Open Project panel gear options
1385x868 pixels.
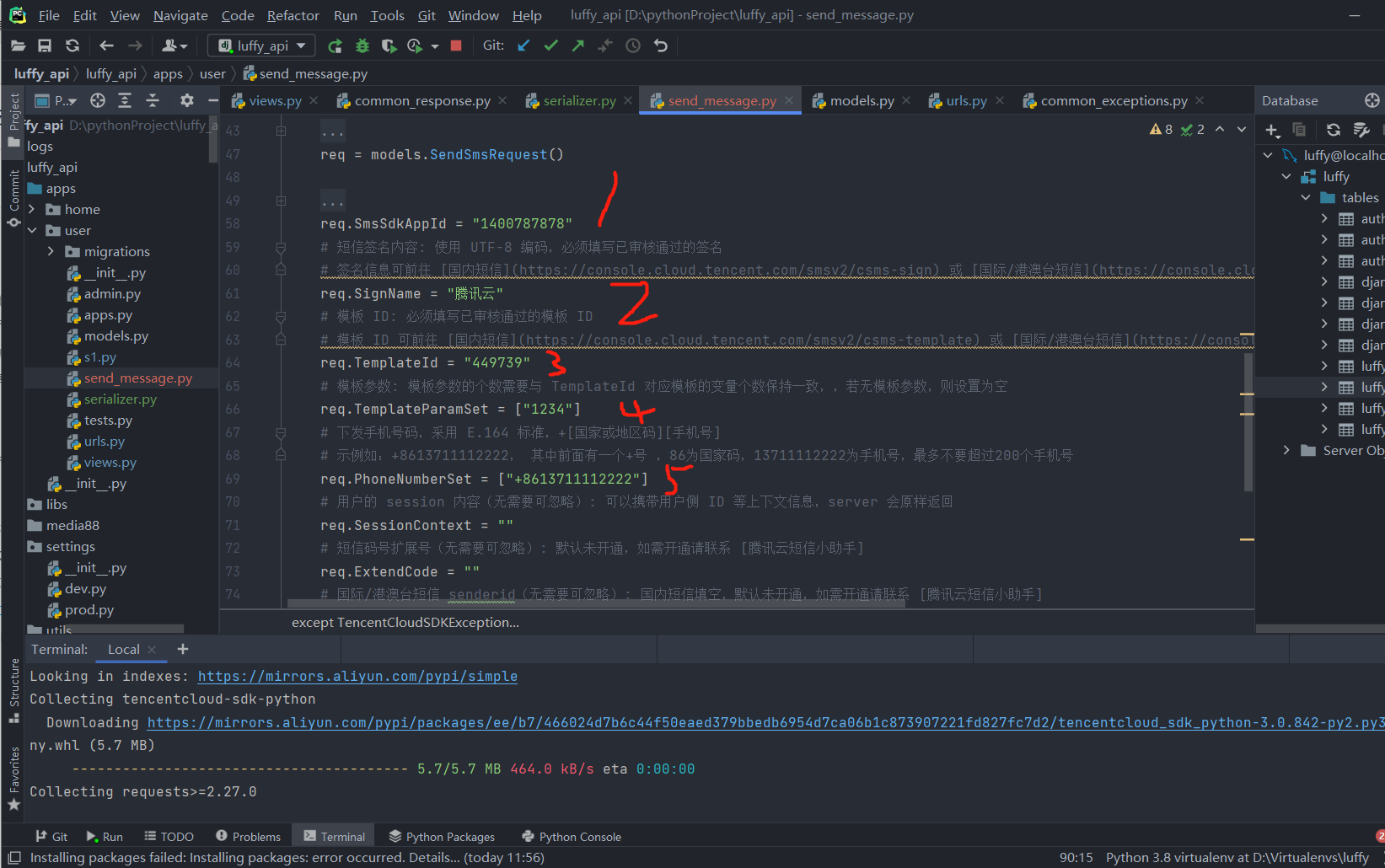[x=187, y=101]
